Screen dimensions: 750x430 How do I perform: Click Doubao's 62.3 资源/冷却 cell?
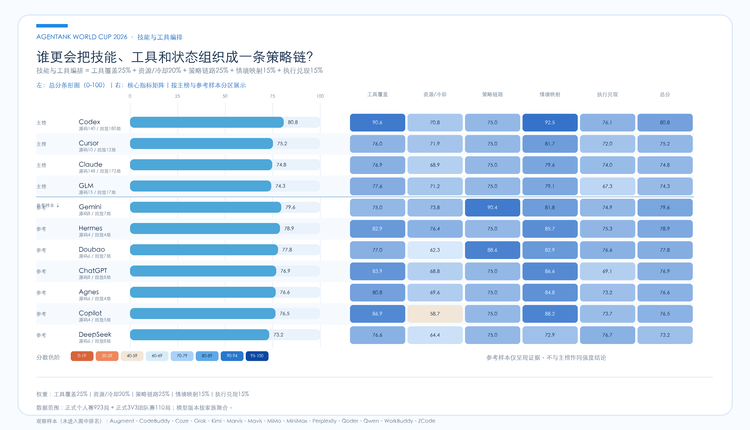click(x=435, y=250)
